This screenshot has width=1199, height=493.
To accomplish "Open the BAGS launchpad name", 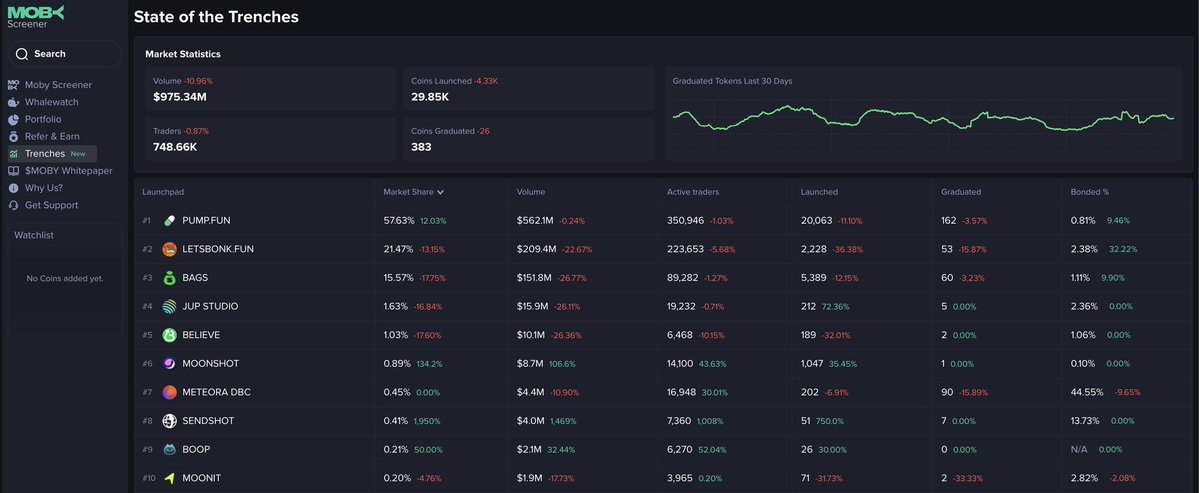I will click(x=195, y=277).
